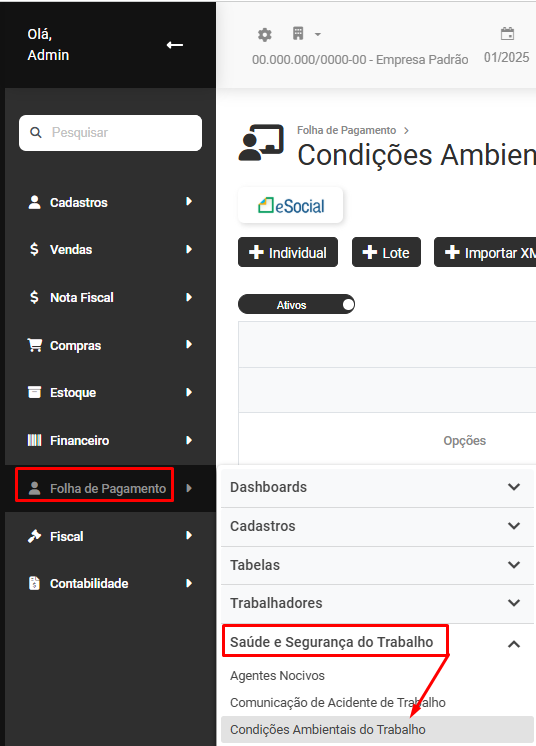Expand the Tabelas section chevron

click(514, 565)
